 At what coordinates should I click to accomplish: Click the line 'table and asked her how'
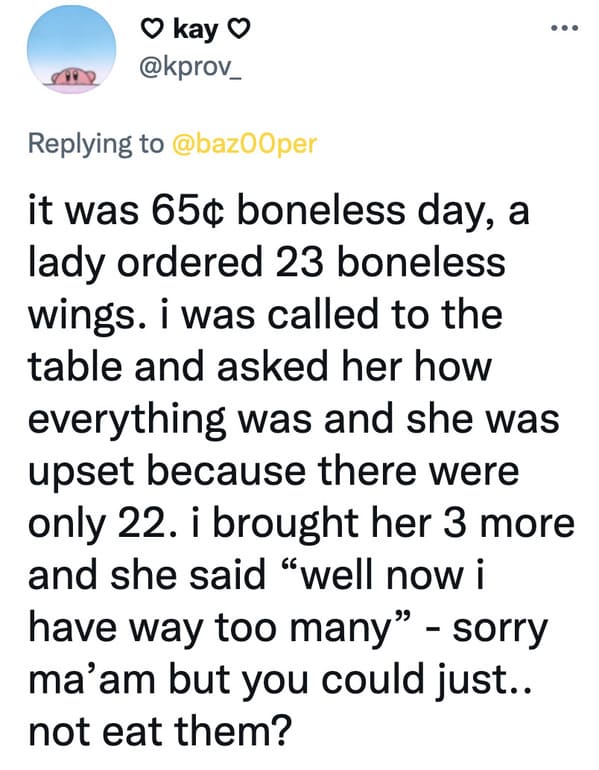[x=260, y=368]
